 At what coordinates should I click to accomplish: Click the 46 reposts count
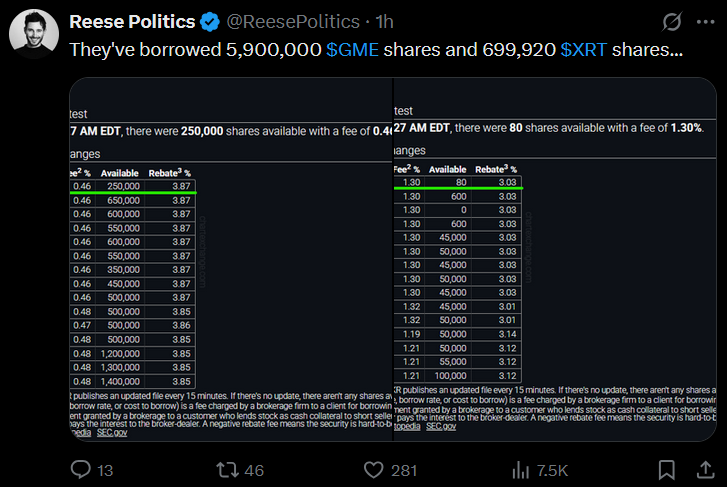(x=254, y=471)
